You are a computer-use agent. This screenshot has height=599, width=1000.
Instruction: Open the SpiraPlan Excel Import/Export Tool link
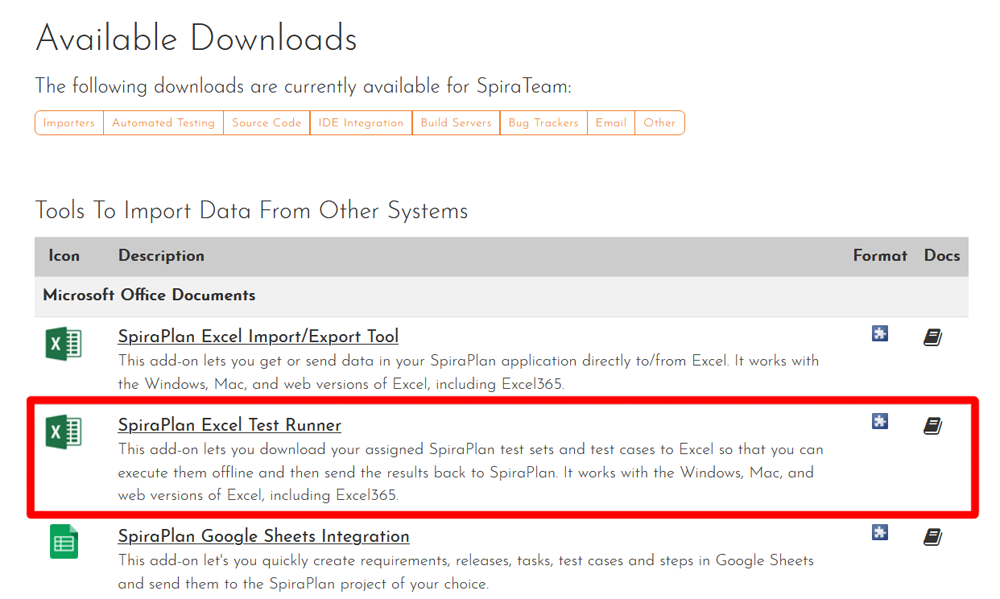258,336
